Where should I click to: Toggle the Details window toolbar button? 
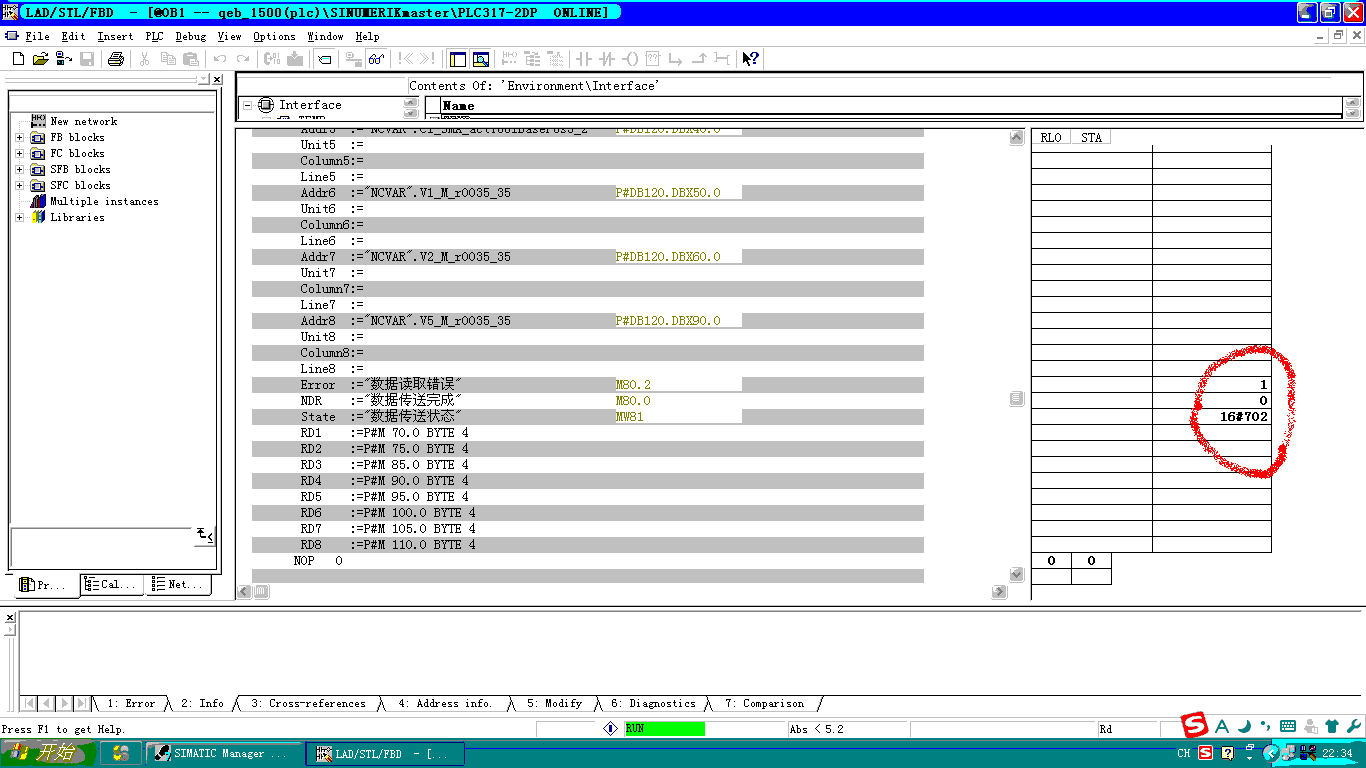coord(480,59)
